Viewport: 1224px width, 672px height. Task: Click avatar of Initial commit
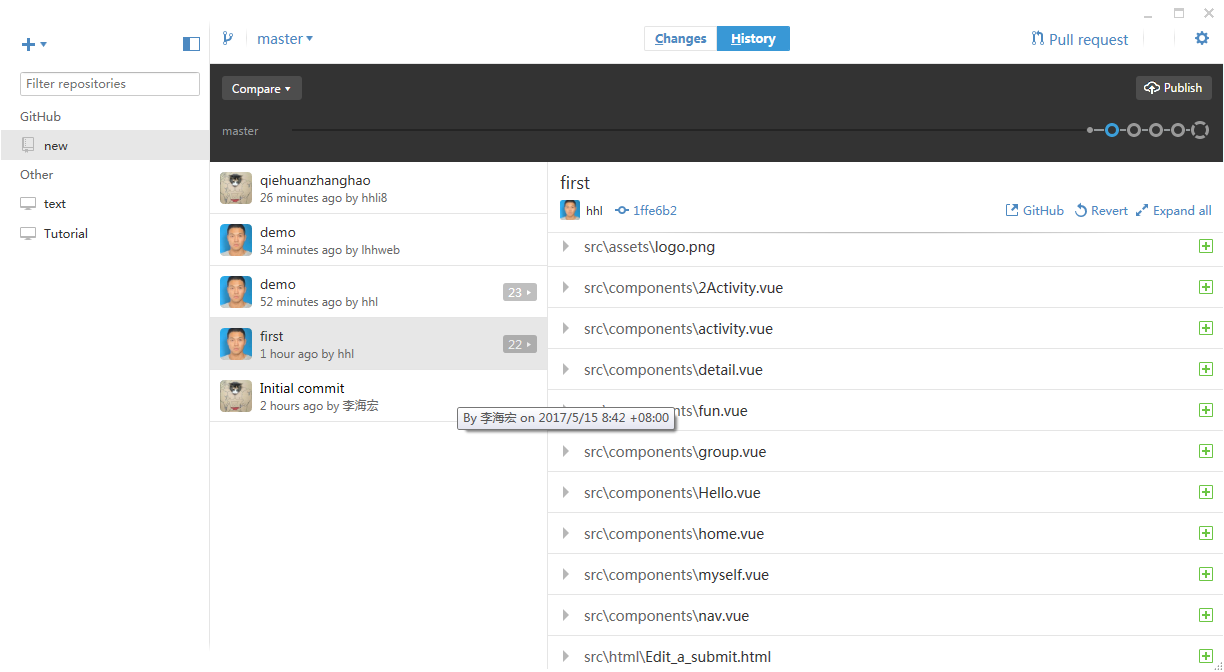tap(236, 396)
